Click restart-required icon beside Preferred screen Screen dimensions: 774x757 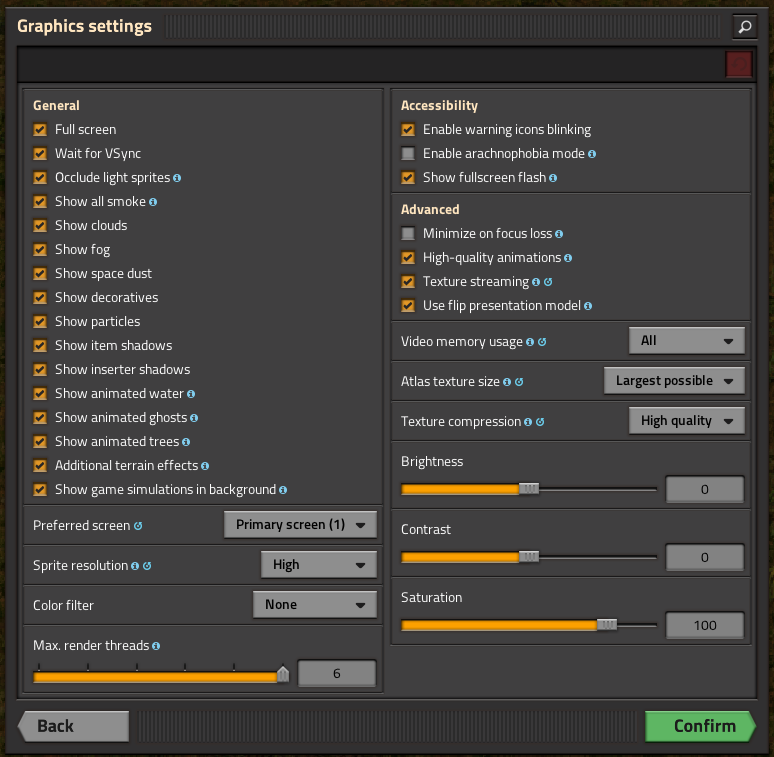point(138,526)
